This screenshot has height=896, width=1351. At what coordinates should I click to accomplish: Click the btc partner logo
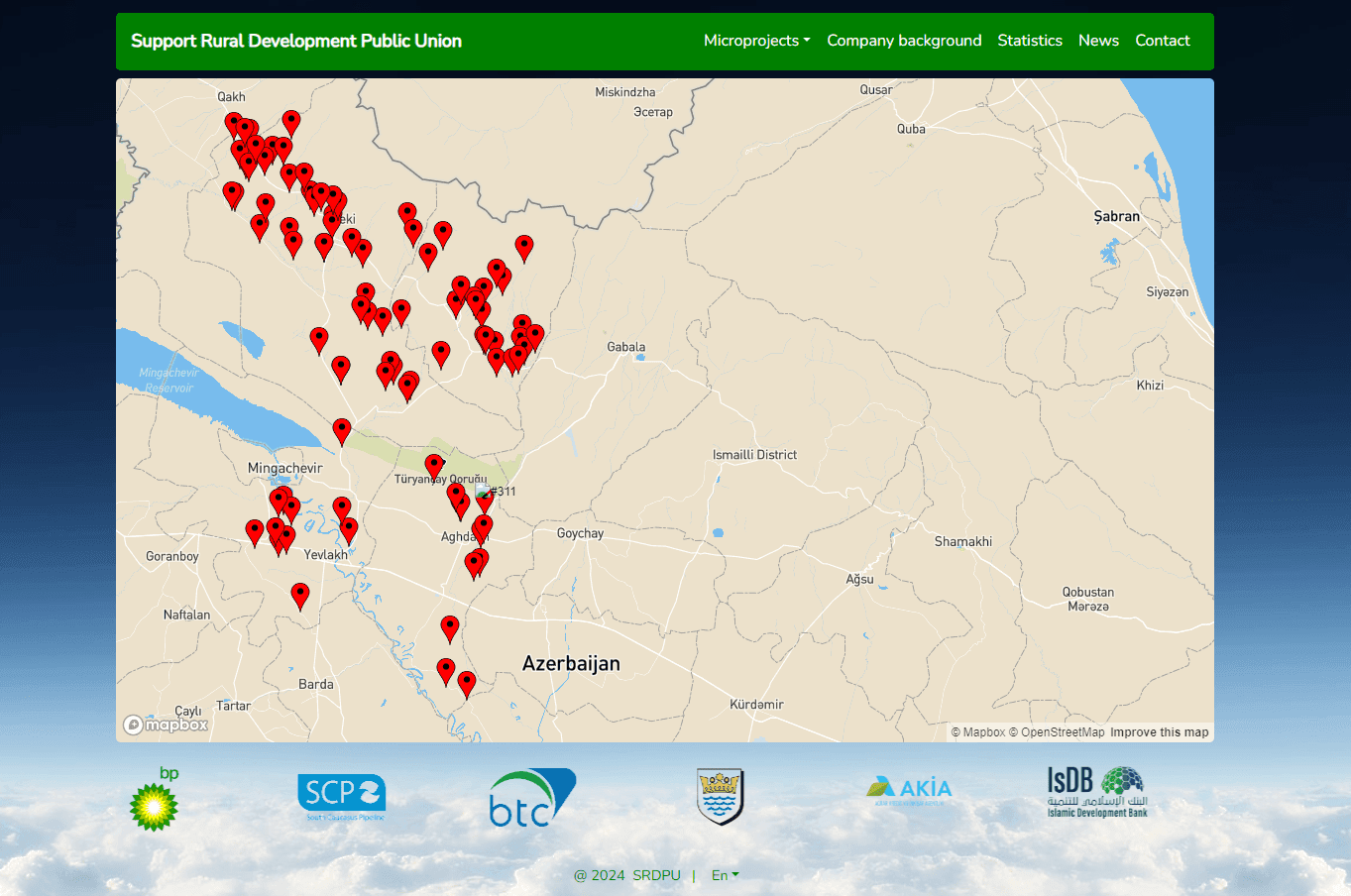coord(532,798)
